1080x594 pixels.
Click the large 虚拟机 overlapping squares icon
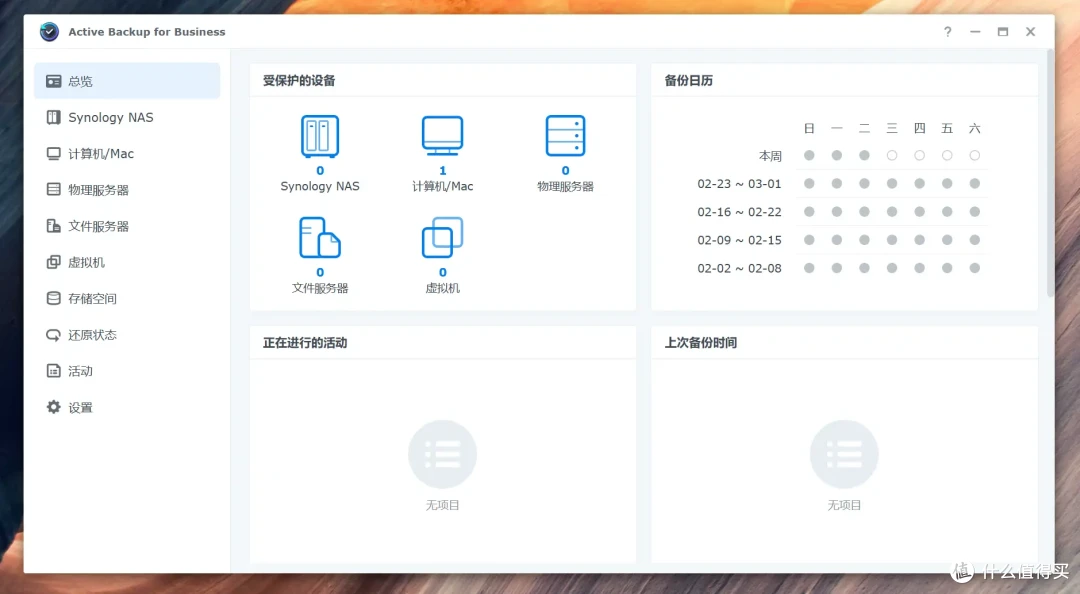(442, 238)
